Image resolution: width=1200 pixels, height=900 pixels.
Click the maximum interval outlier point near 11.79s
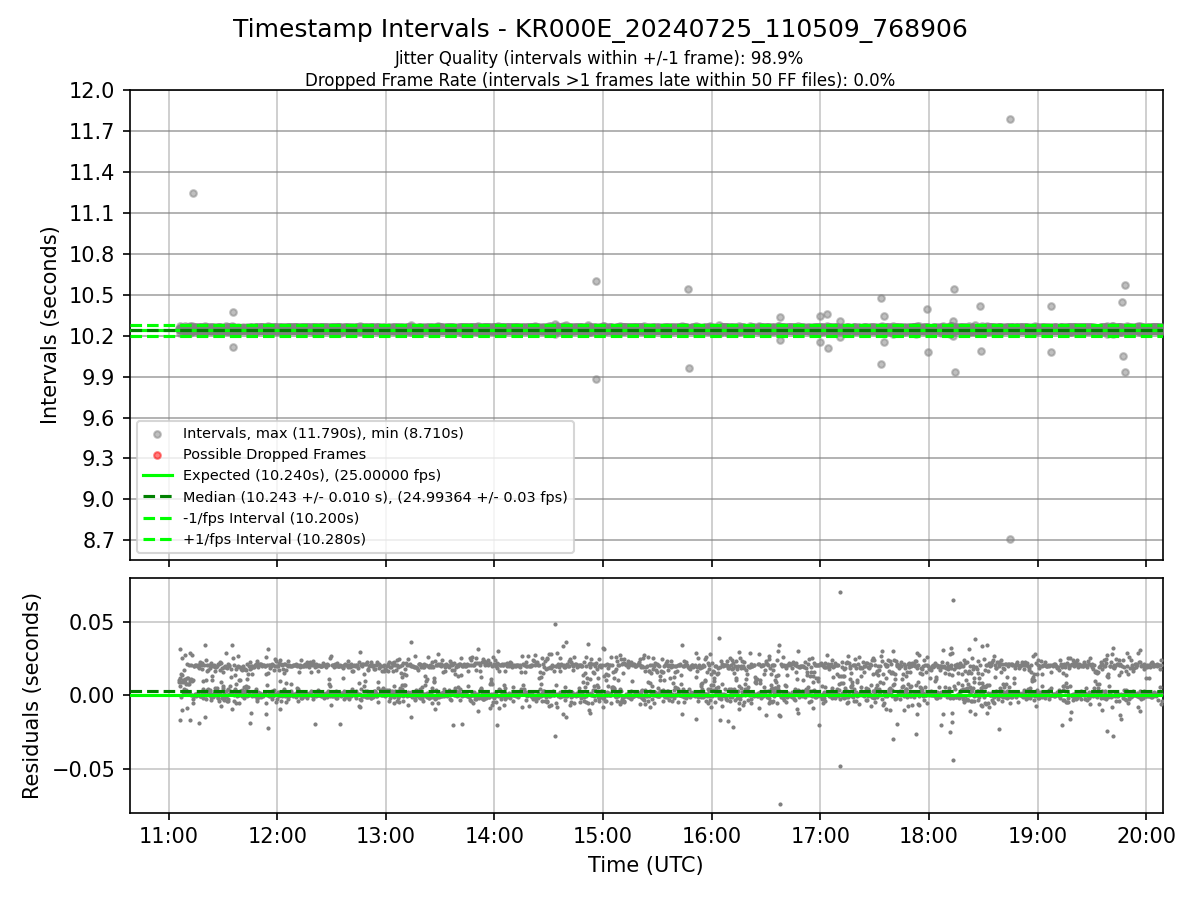tap(1010, 119)
